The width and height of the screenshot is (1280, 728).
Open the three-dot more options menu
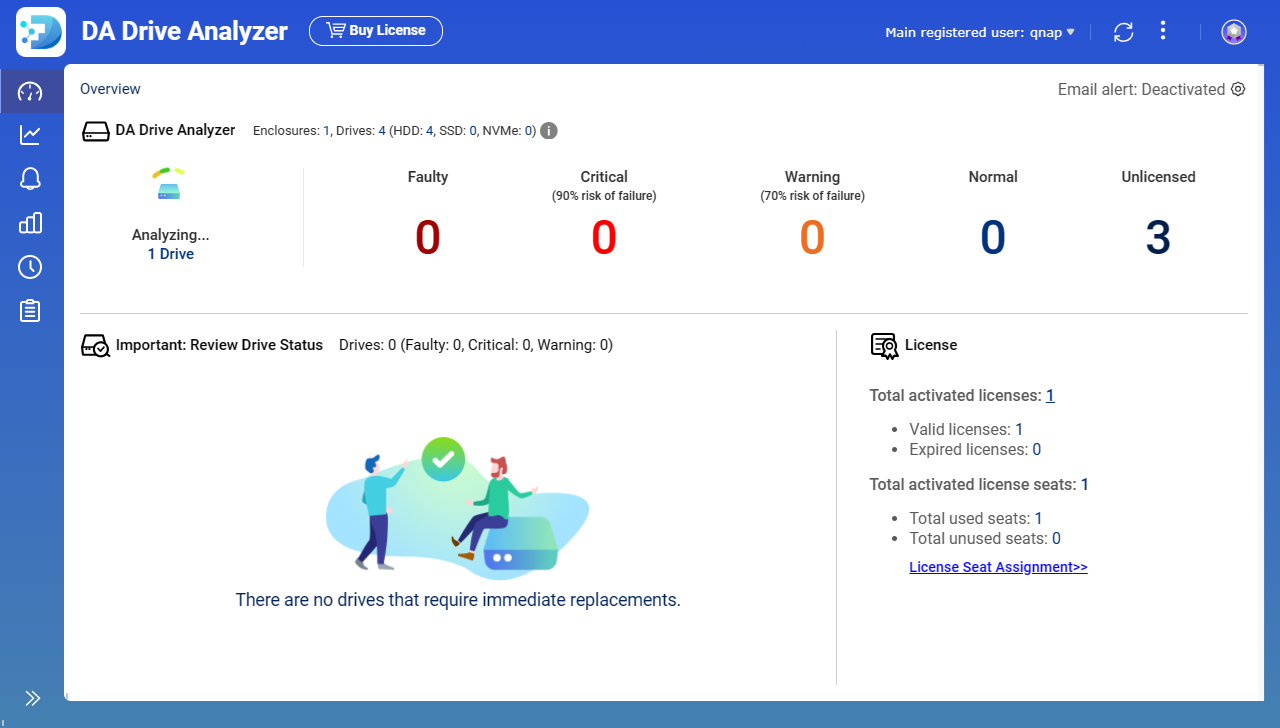(1162, 31)
